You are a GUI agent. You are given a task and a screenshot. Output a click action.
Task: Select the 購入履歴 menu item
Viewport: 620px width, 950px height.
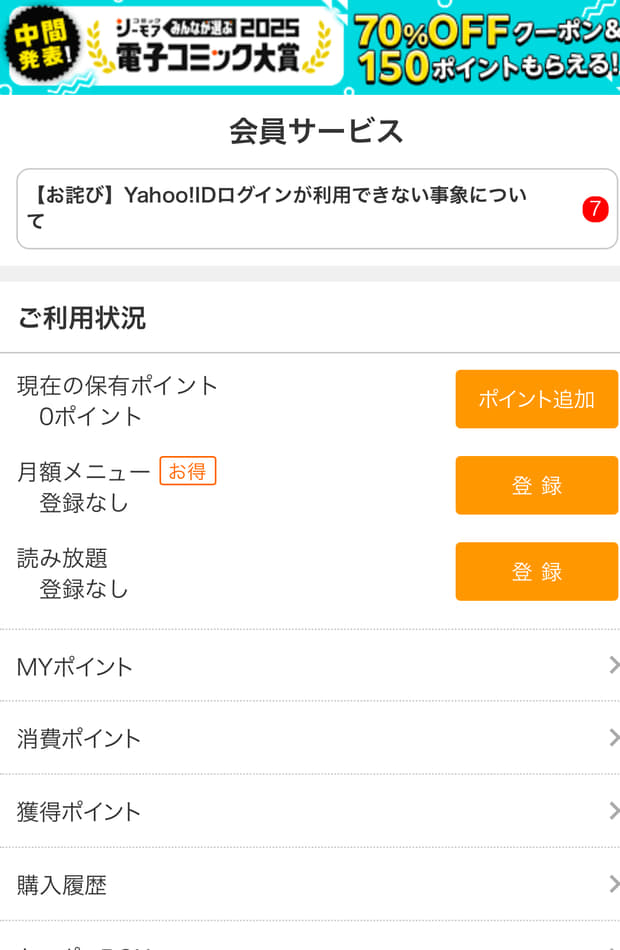pos(310,884)
